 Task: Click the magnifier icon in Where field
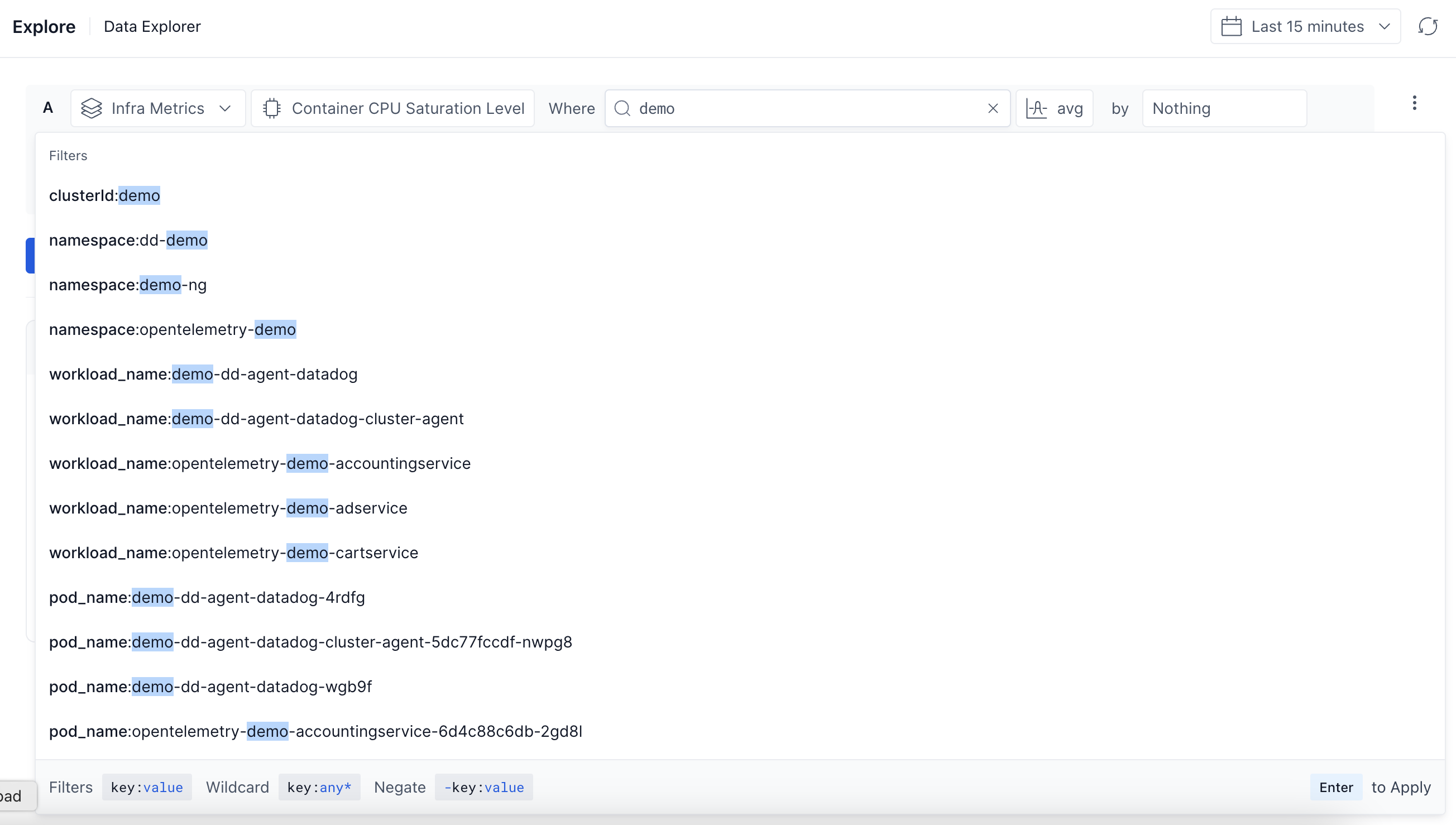point(622,108)
